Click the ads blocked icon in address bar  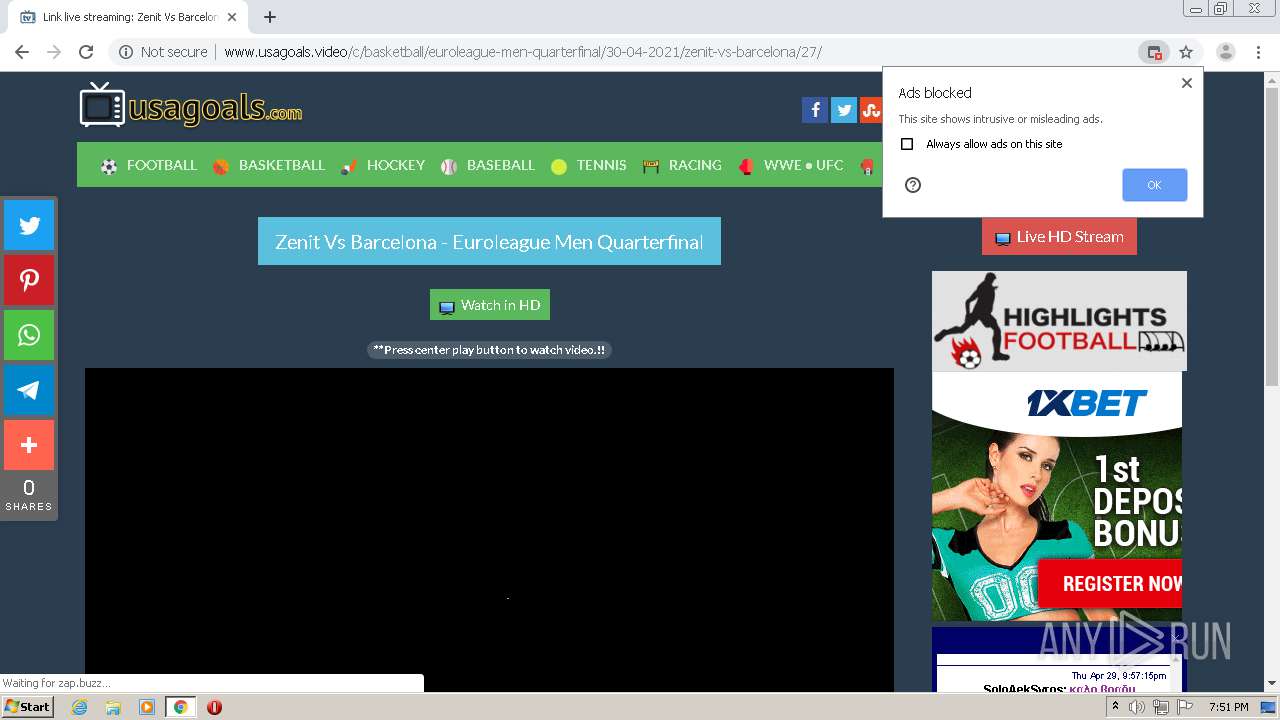[x=1154, y=52]
